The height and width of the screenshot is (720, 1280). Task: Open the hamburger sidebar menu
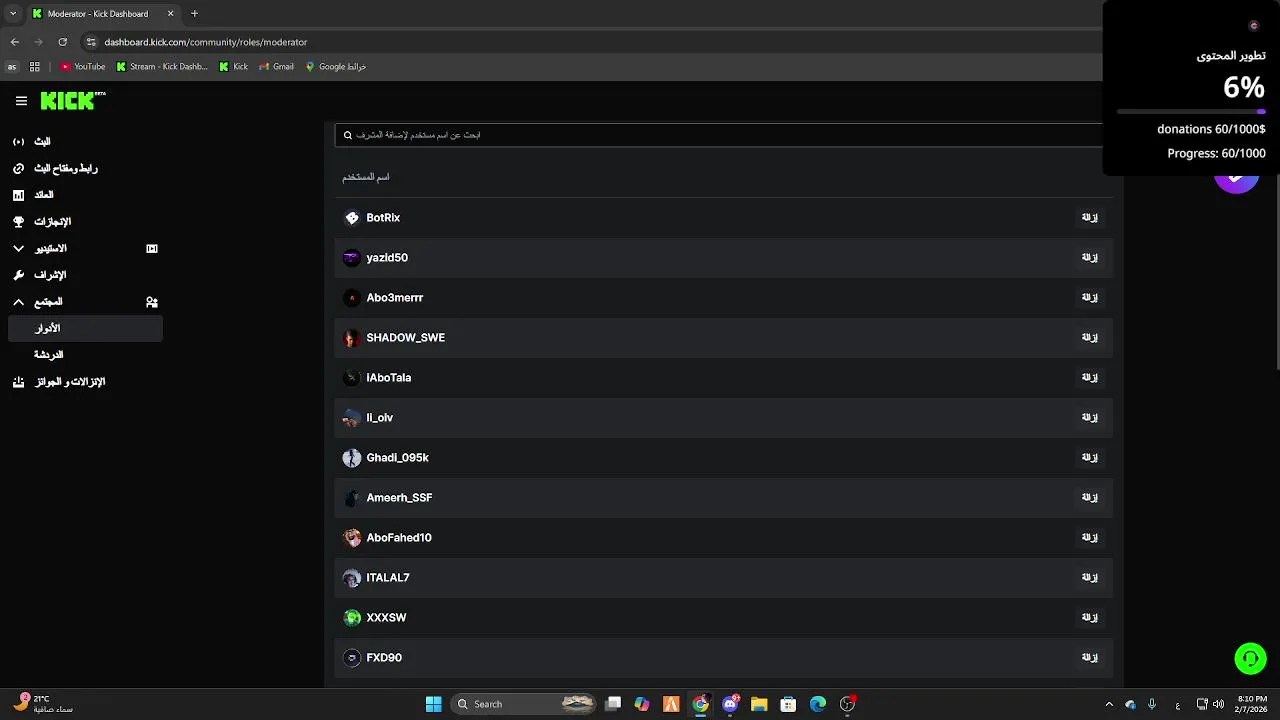click(x=21, y=101)
